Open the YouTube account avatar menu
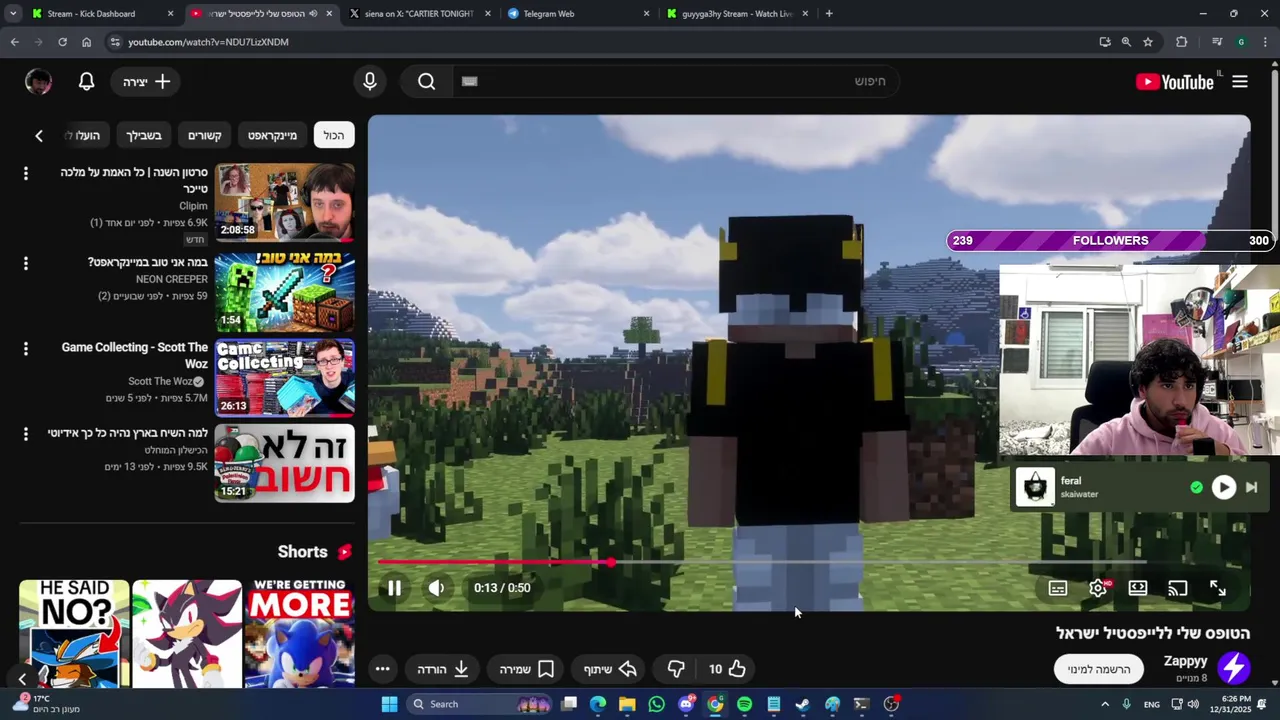The width and height of the screenshot is (1280, 720). [x=38, y=82]
